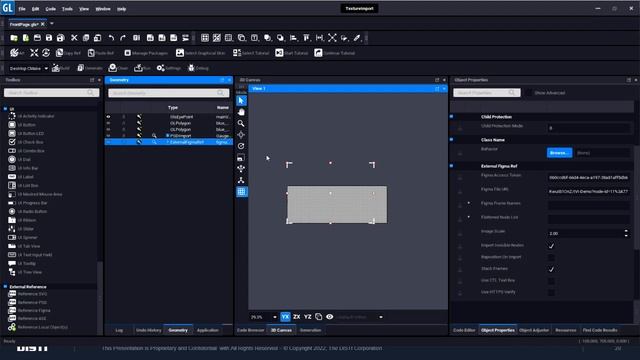This screenshot has height=360, width=640.
Task: Click the Copy Ref toolbar icon
Action: click(x=60, y=53)
